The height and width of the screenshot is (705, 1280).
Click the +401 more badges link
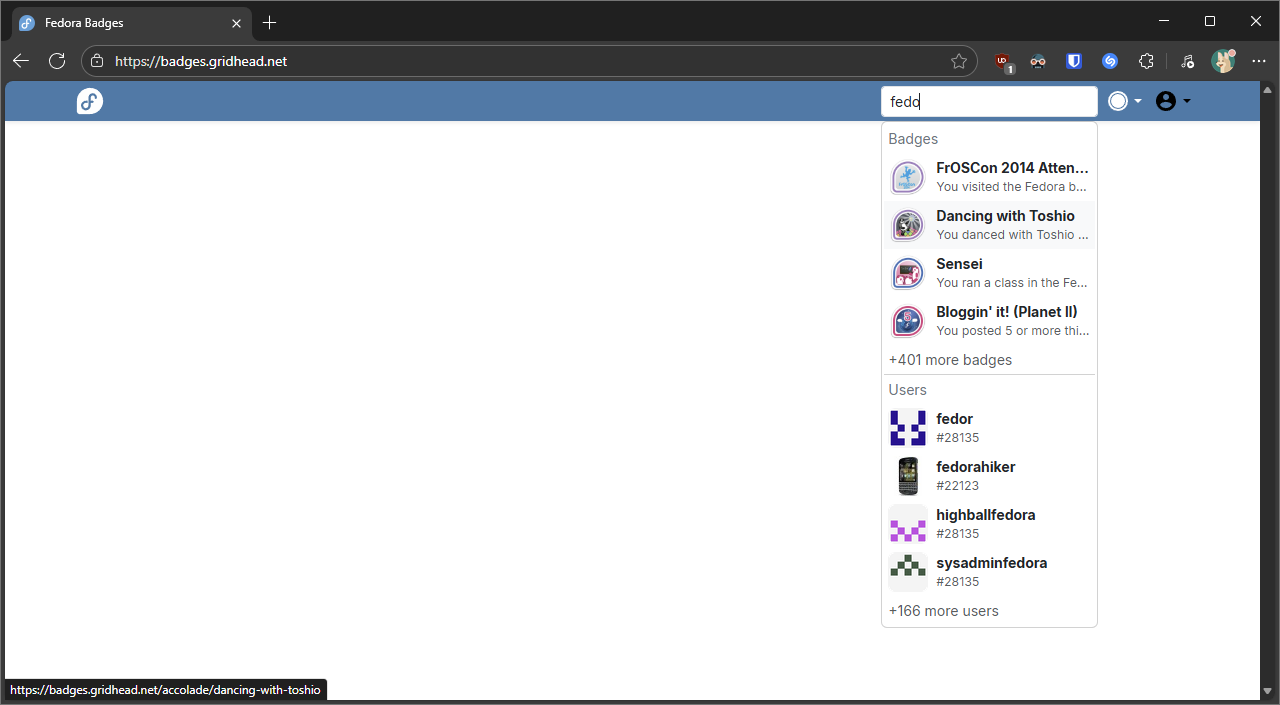[x=950, y=360]
